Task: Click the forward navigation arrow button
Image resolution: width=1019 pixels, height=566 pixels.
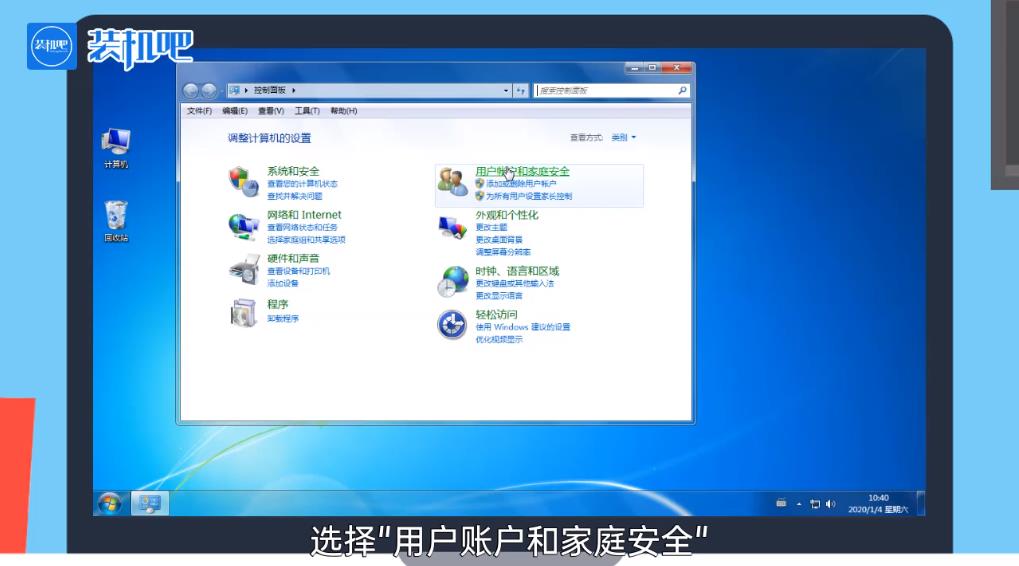Action: pos(209,90)
